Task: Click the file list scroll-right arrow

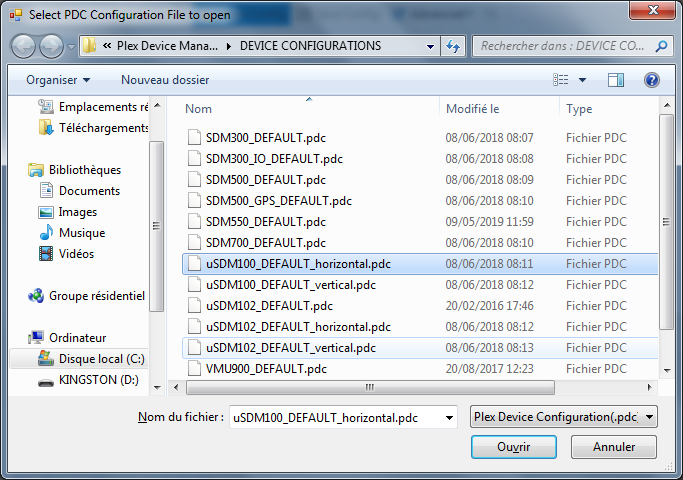Action: tap(650, 387)
